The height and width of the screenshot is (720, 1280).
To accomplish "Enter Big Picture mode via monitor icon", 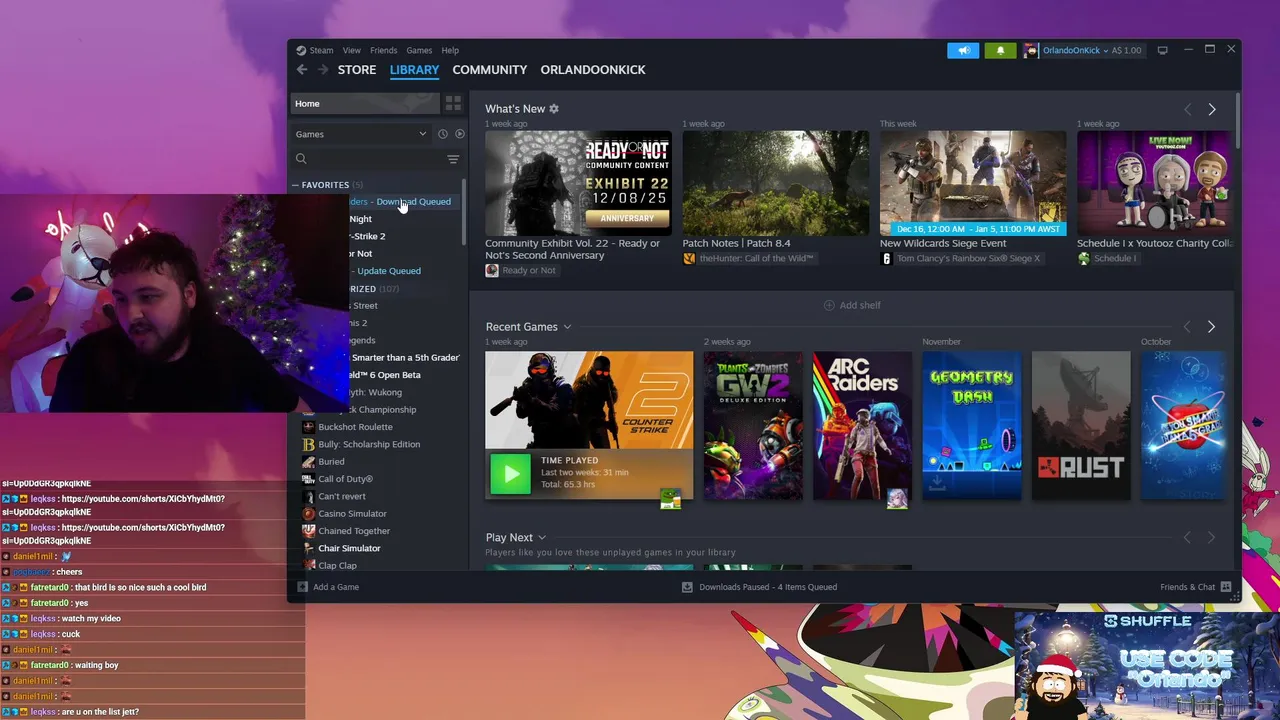I will coord(1162,50).
